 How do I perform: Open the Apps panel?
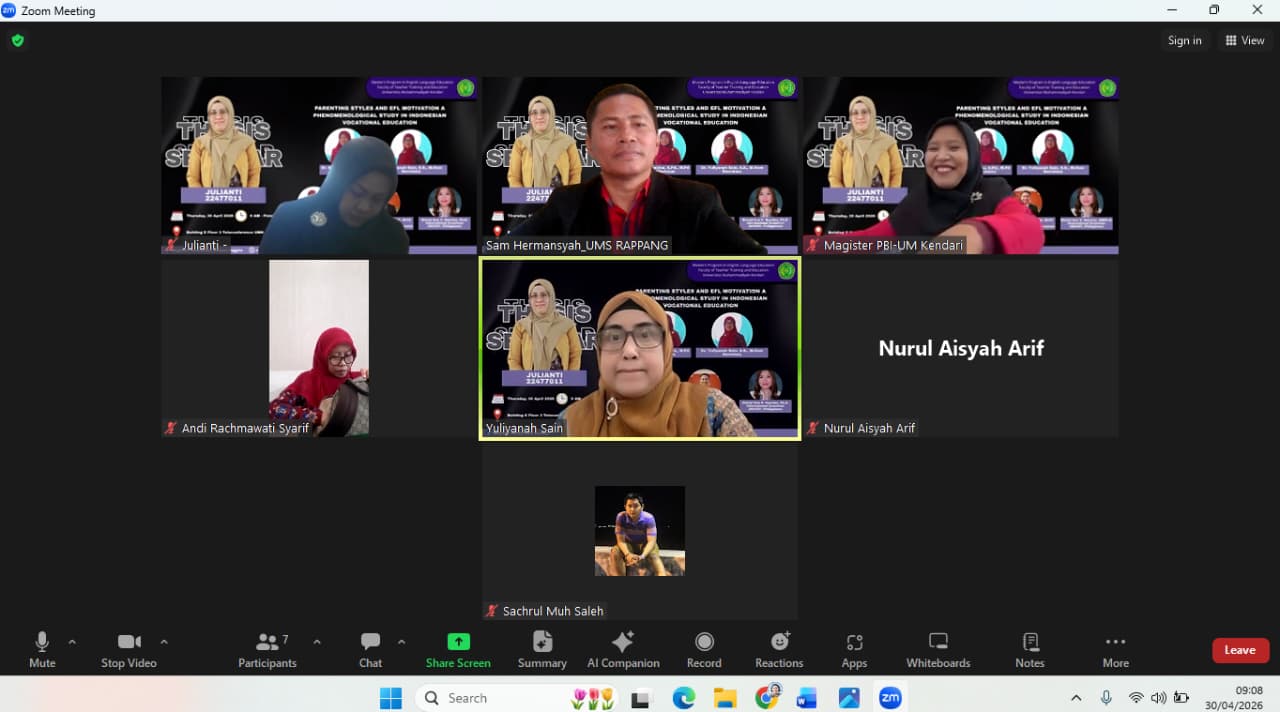click(854, 649)
